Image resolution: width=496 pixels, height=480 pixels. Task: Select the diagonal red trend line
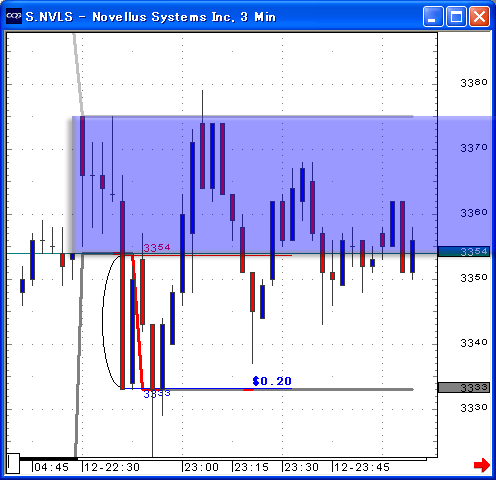point(138,322)
